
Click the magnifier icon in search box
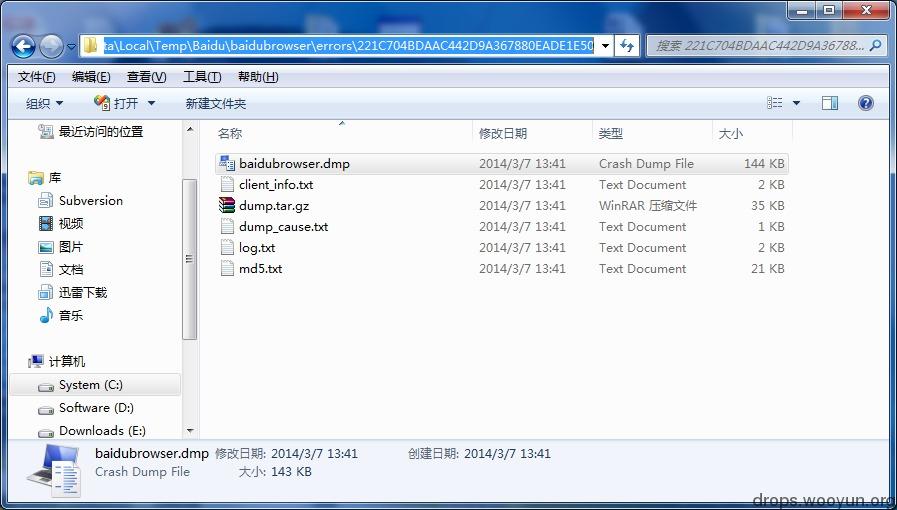(875, 46)
